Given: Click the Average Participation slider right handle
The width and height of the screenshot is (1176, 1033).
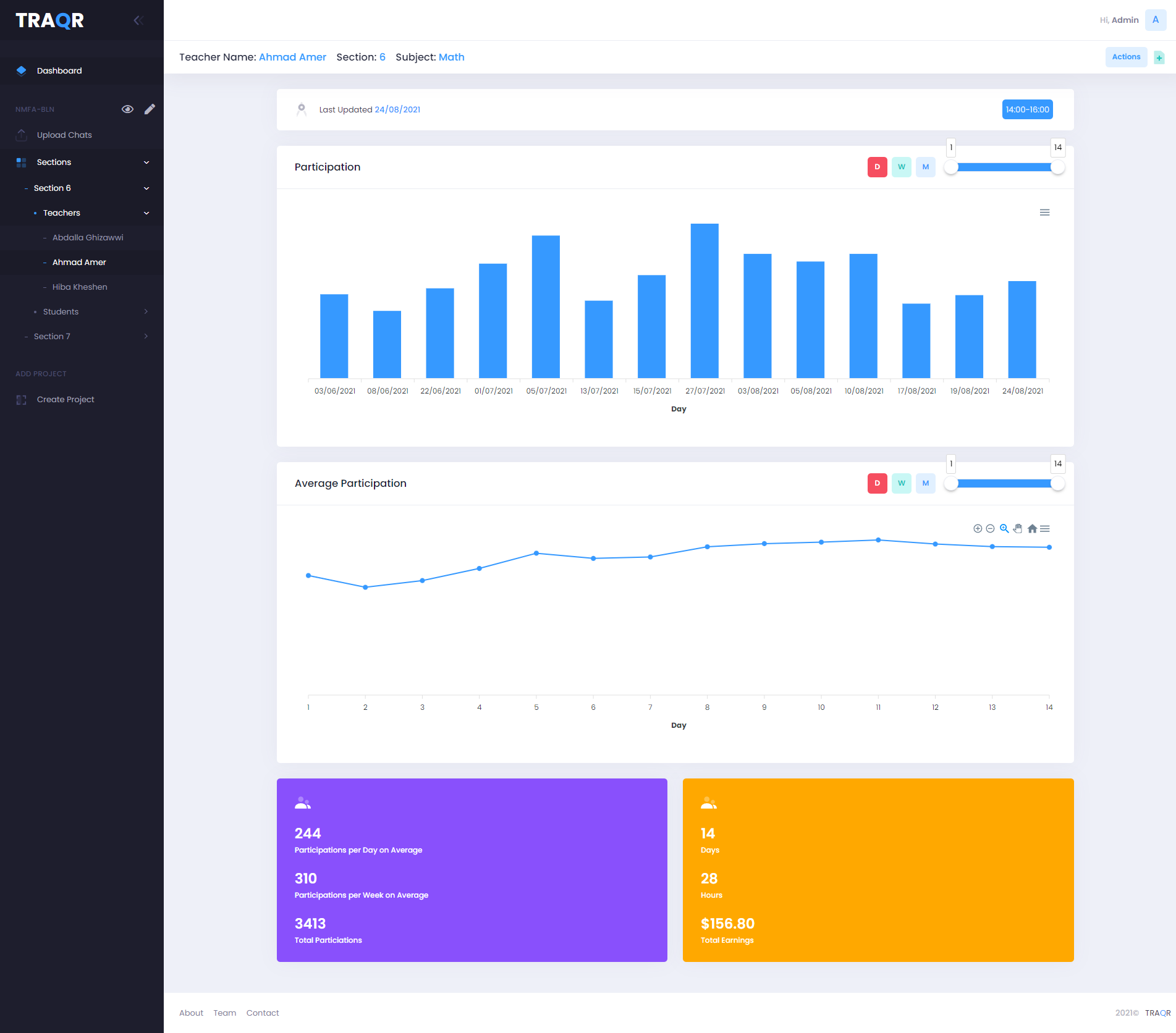Looking at the screenshot, I should point(1057,484).
